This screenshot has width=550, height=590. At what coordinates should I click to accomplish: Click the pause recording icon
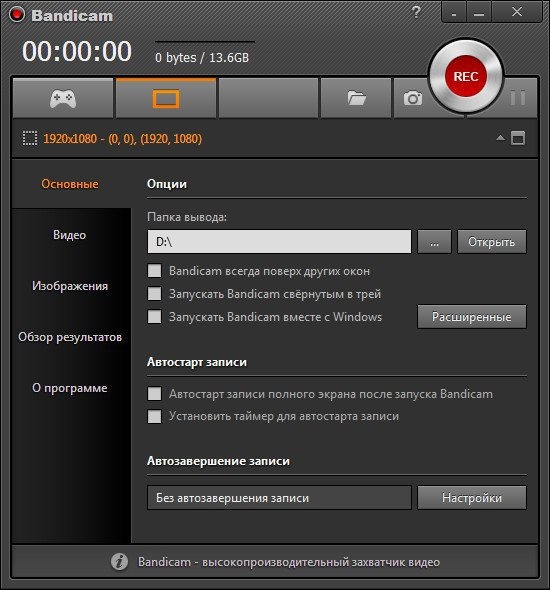(518, 98)
